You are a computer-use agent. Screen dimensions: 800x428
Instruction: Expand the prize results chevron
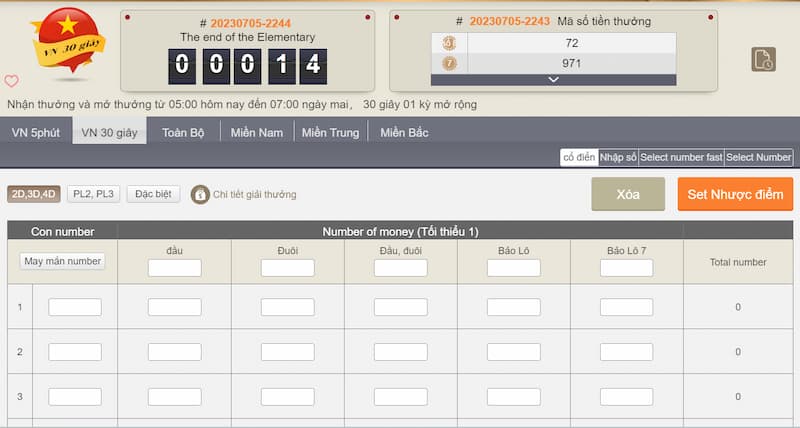tap(553, 79)
